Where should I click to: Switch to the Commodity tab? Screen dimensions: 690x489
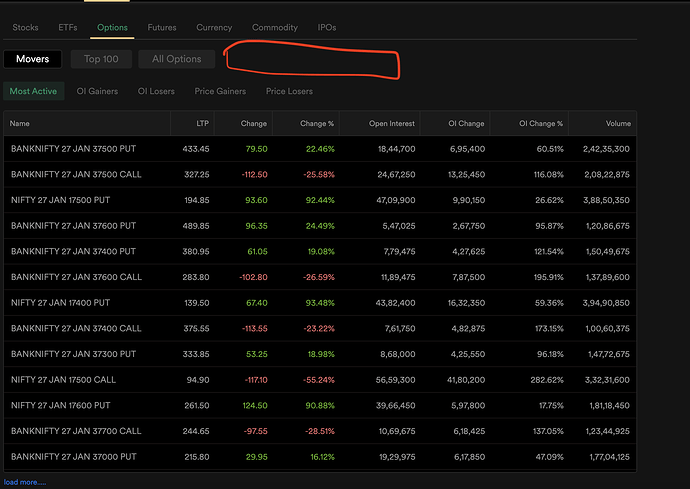pyautogui.click(x=275, y=27)
